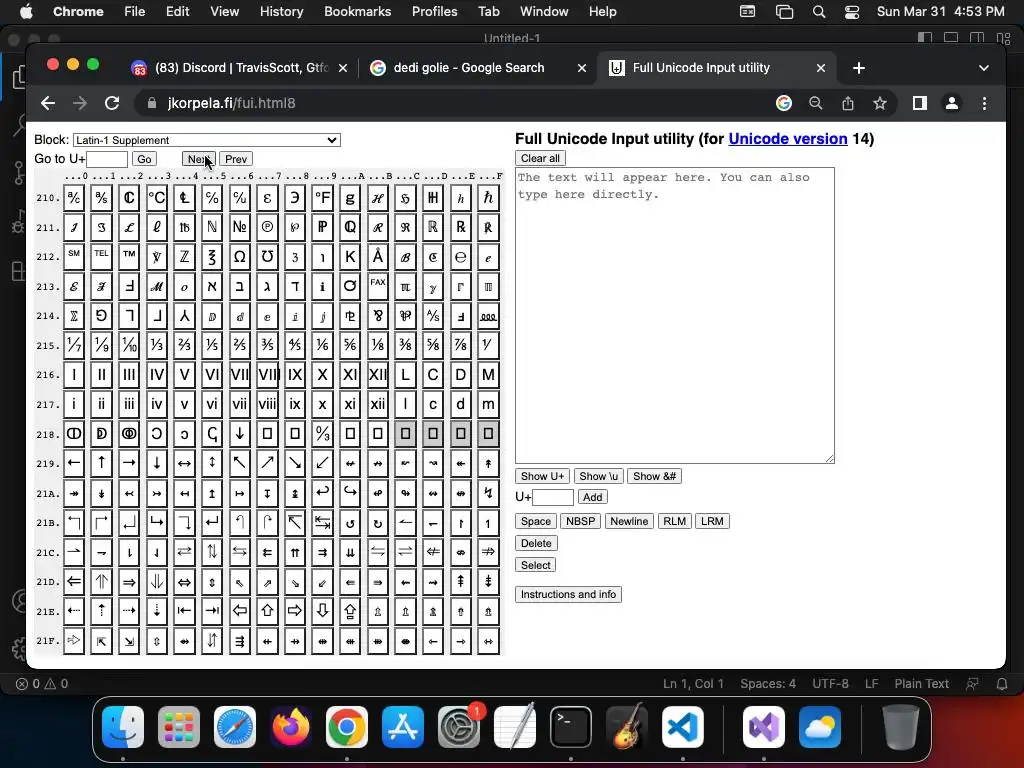Insert the TEL telephone sign character
Viewport: 1024px width, 768px height.
tap(101, 257)
